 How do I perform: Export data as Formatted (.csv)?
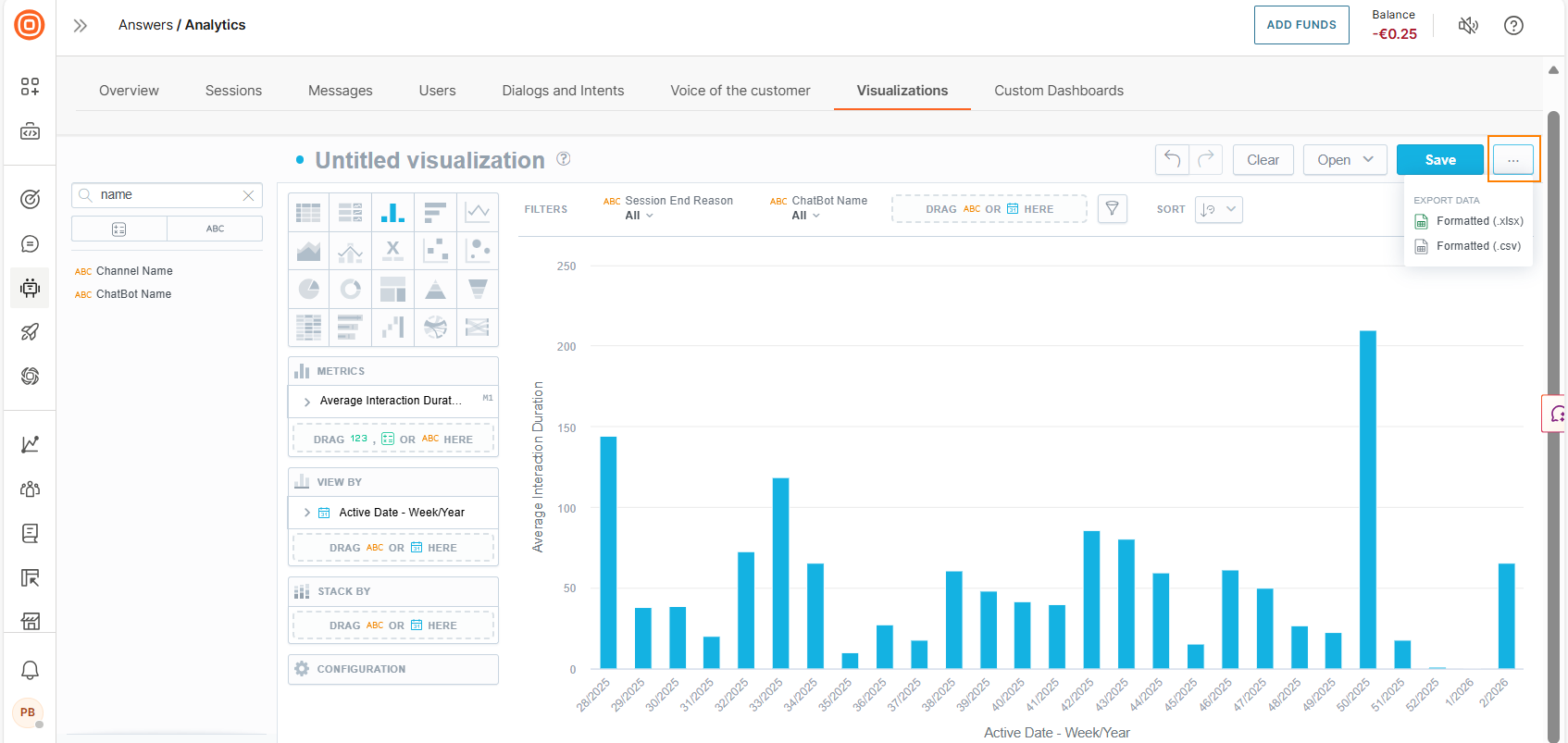tap(1469, 246)
